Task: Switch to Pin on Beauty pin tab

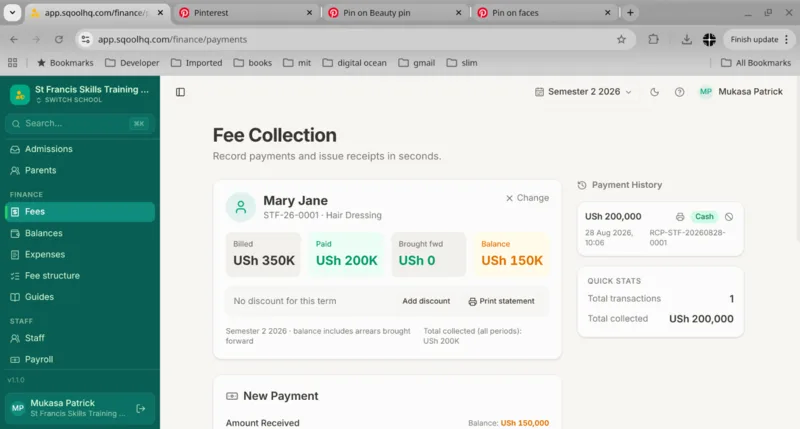Action: click(394, 13)
